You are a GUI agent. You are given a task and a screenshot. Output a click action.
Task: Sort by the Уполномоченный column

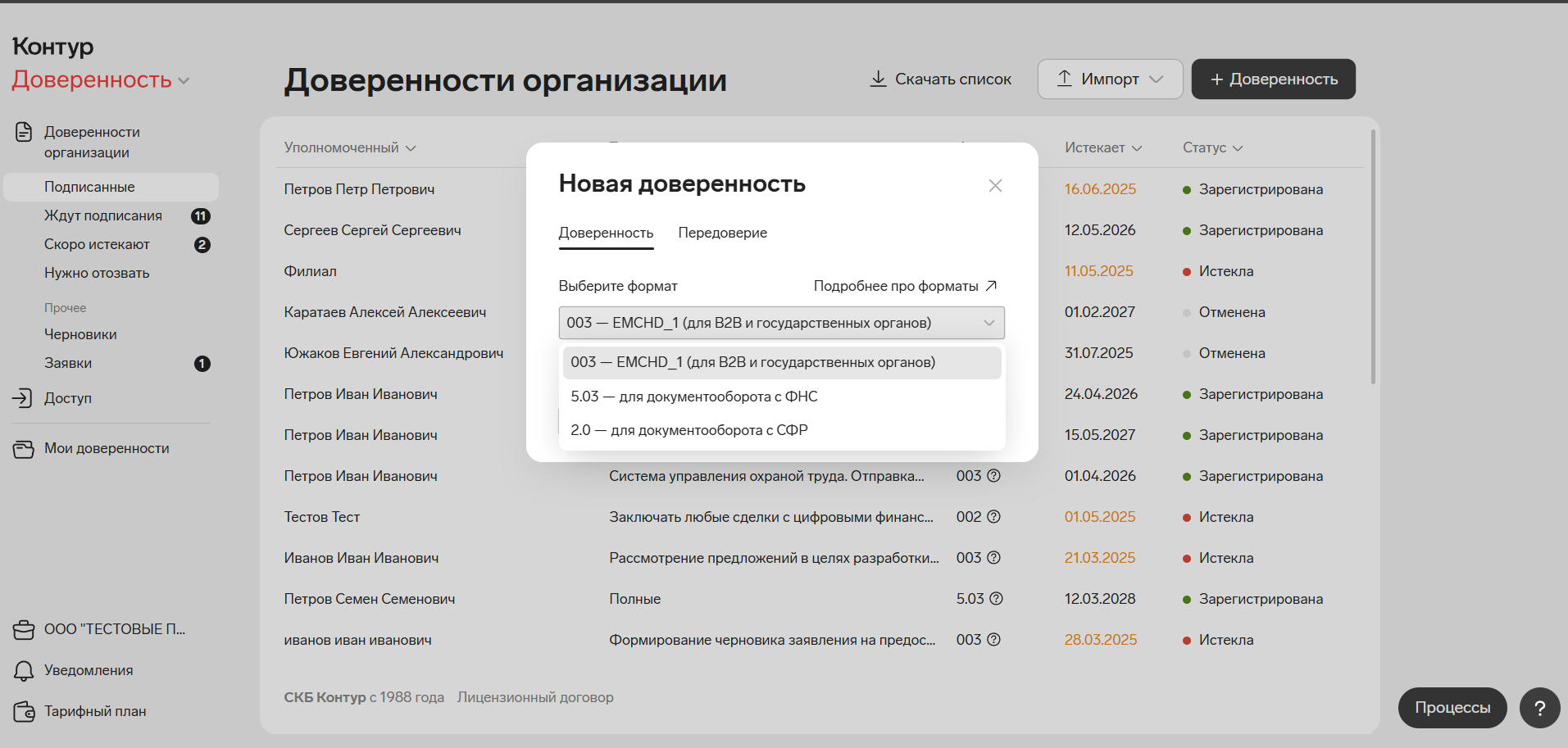pos(350,147)
